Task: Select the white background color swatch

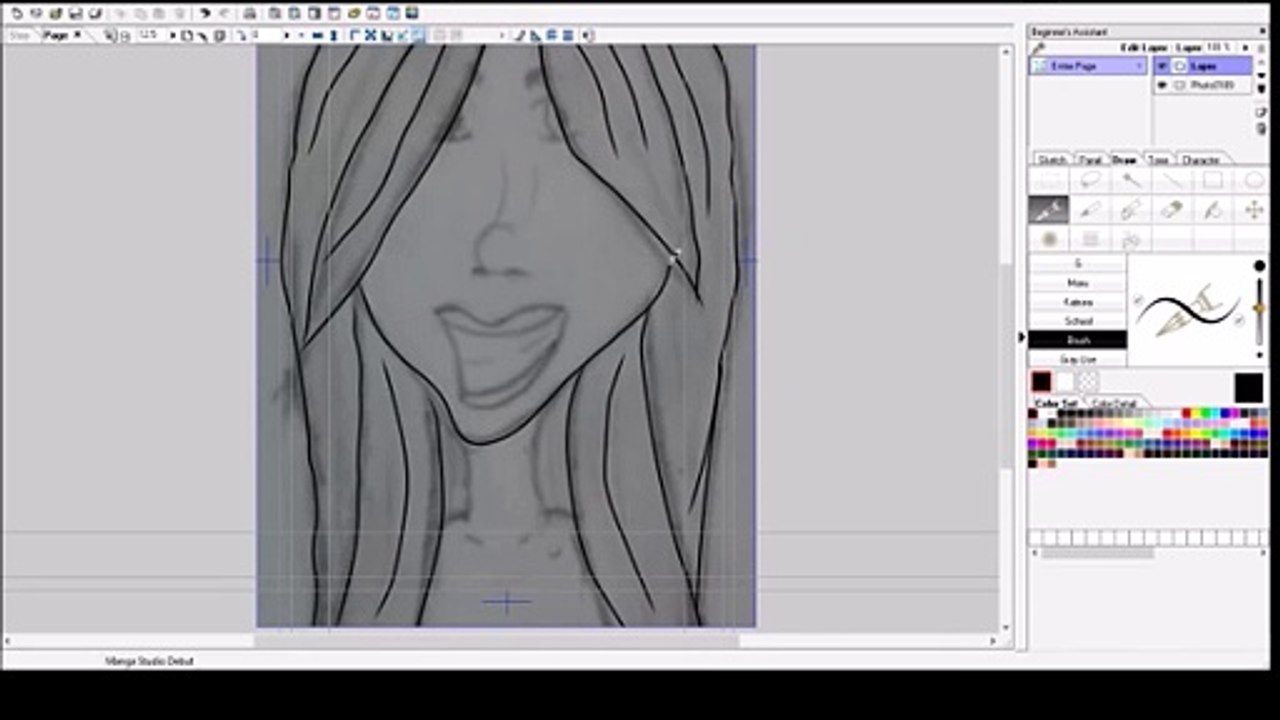Action: pos(1065,382)
